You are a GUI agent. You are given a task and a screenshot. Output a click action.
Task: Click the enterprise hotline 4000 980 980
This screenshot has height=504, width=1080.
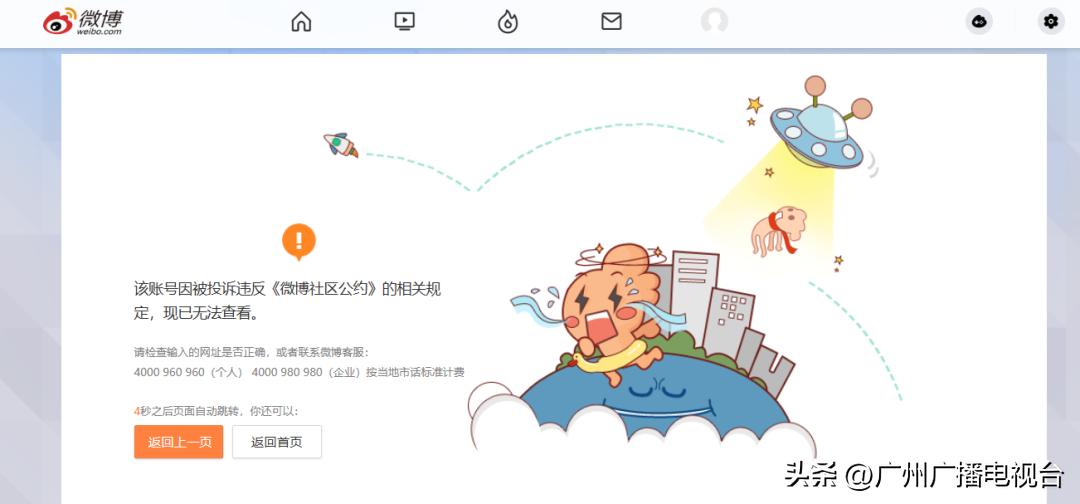287,372
